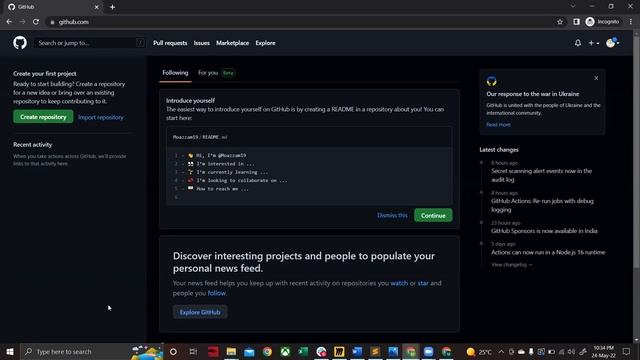Open Chrome three-dot menu
640x360 pixels.
coord(631,22)
